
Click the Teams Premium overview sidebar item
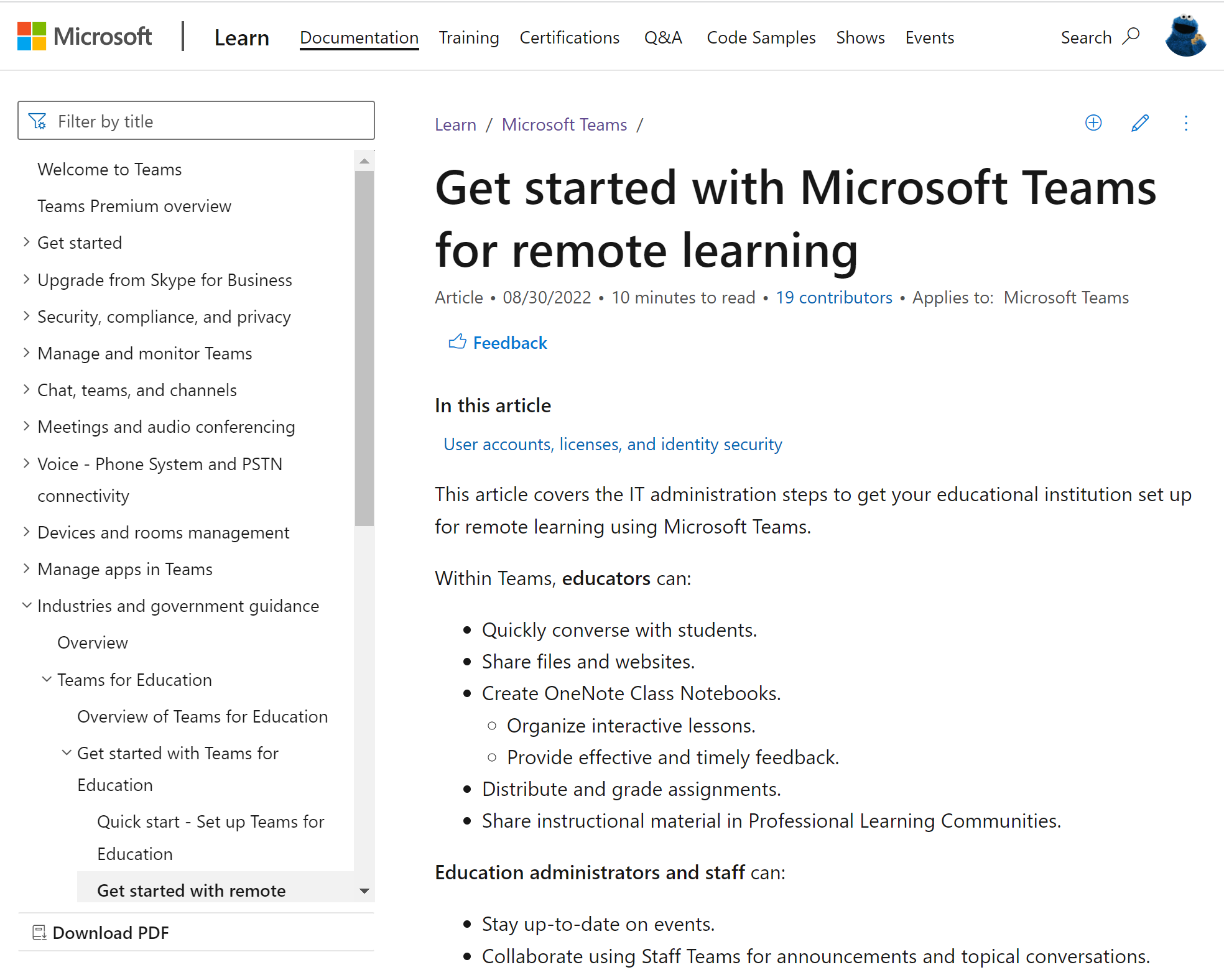[x=134, y=206]
